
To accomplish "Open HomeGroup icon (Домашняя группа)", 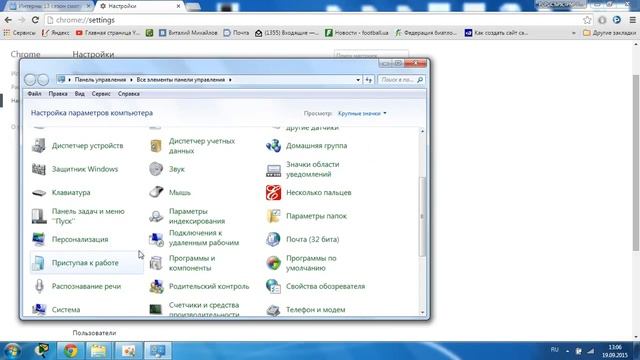I will 273,146.
